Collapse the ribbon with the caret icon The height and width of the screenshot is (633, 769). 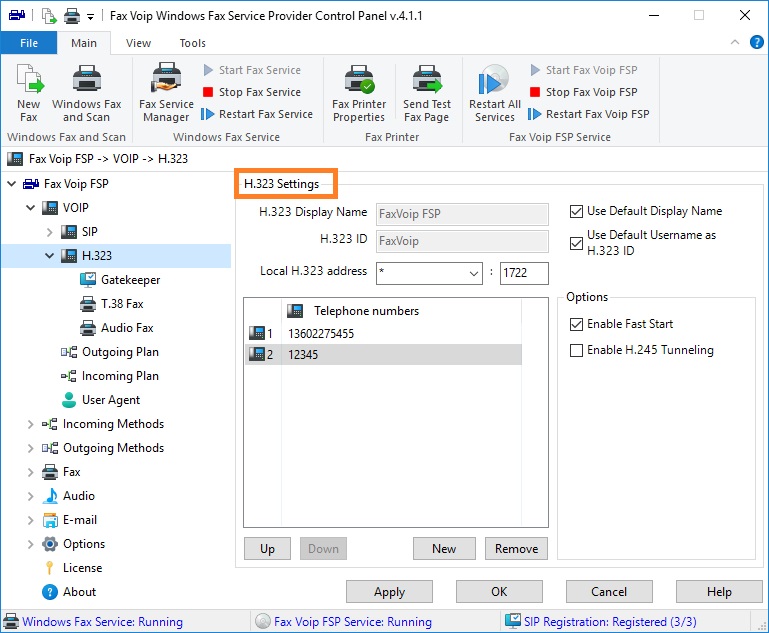tap(735, 42)
